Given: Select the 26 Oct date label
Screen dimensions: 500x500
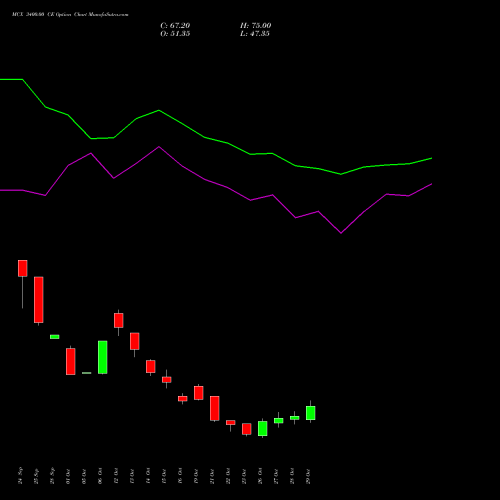Looking at the screenshot, I should (261, 476).
